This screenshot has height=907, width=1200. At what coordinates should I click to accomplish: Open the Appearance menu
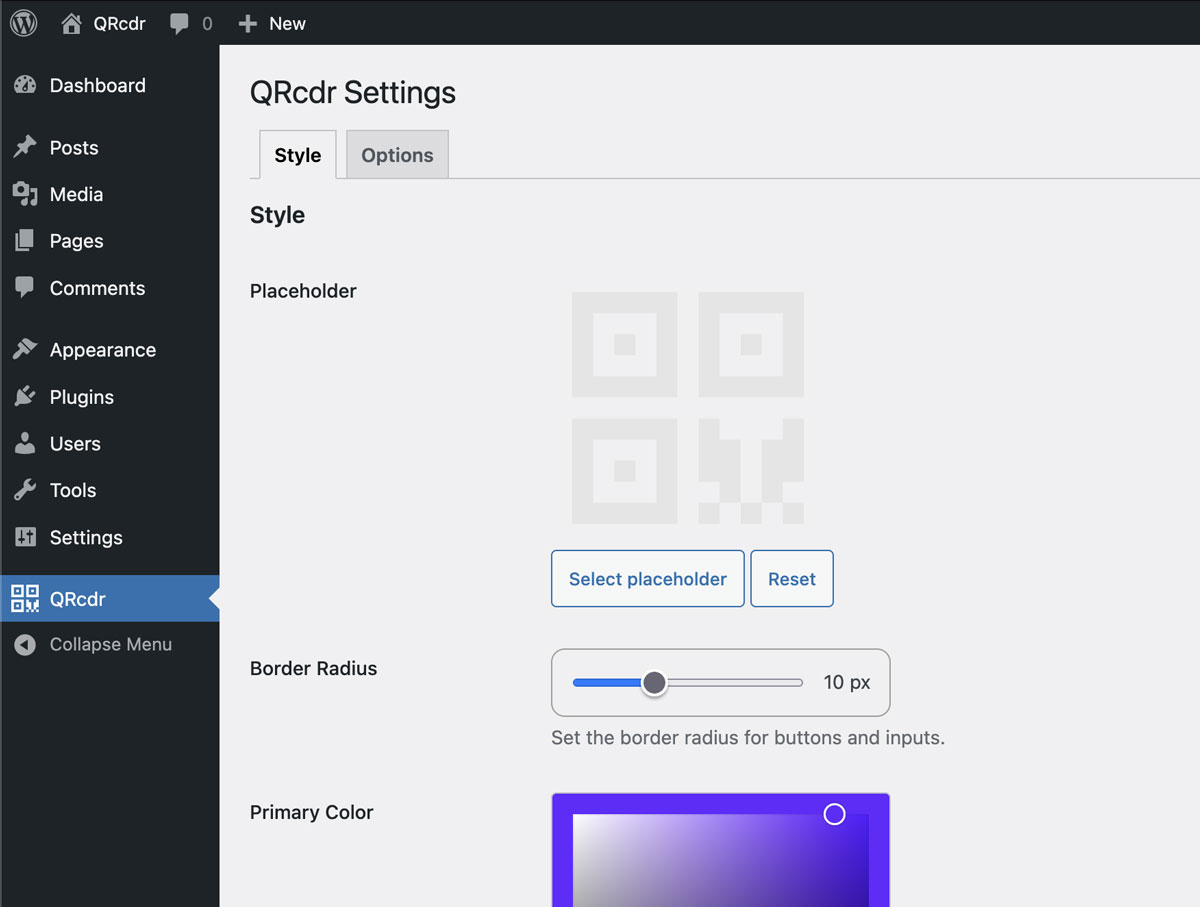(x=102, y=350)
